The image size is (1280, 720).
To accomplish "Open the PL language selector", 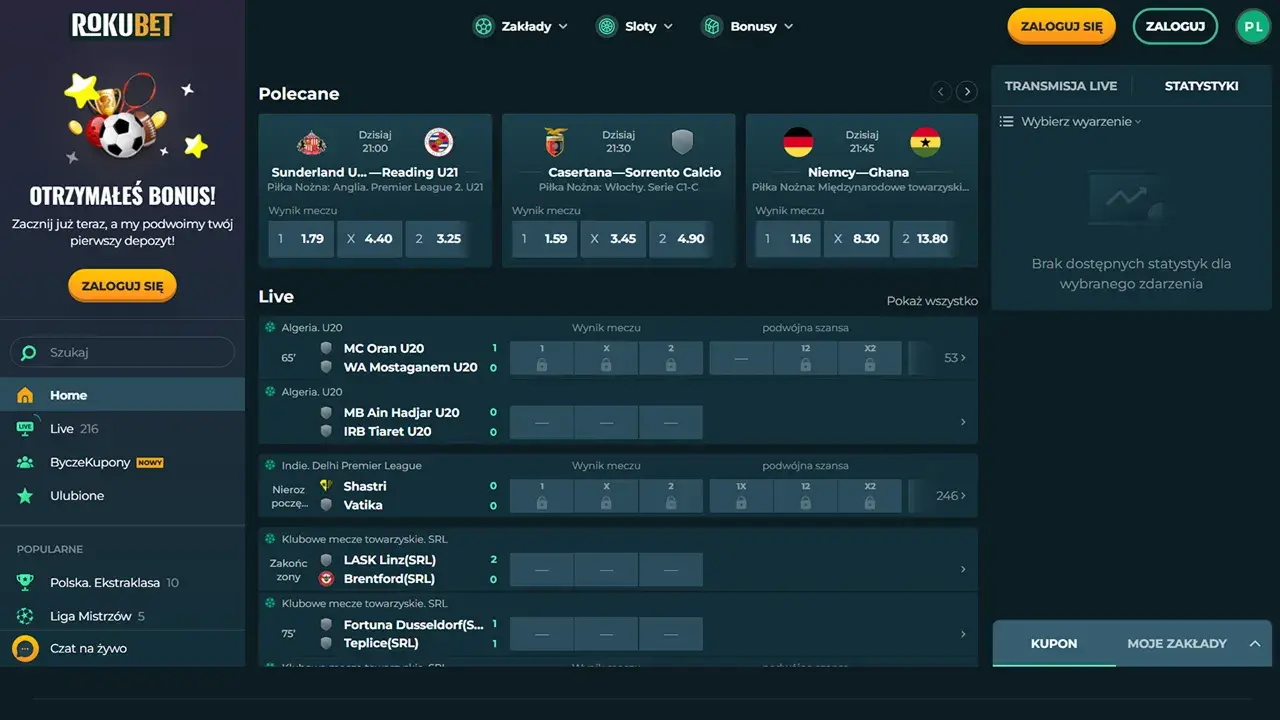I will [1252, 26].
